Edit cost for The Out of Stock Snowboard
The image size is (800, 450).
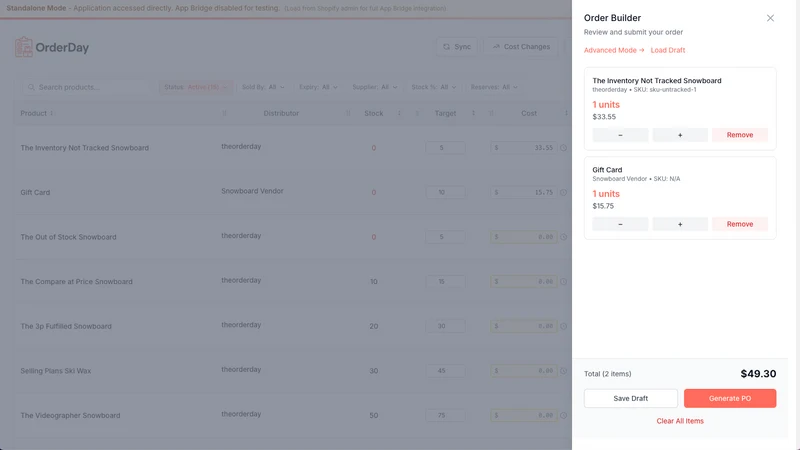[x=523, y=237]
